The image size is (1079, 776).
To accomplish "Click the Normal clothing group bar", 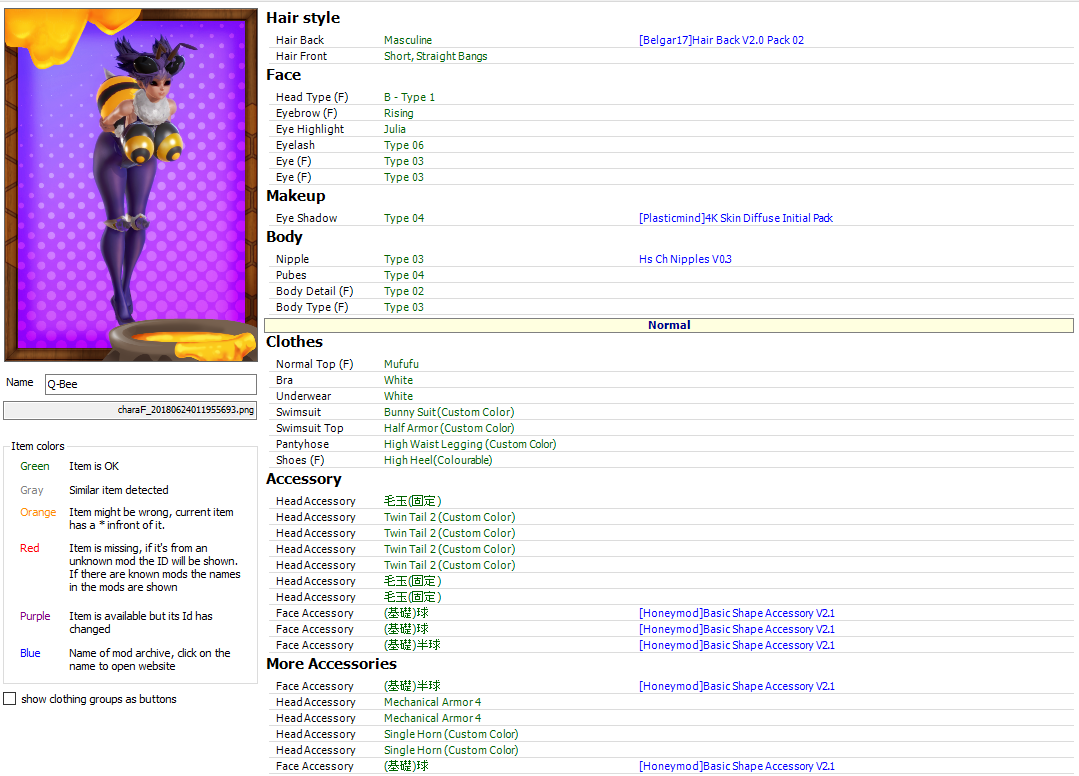I will (669, 325).
